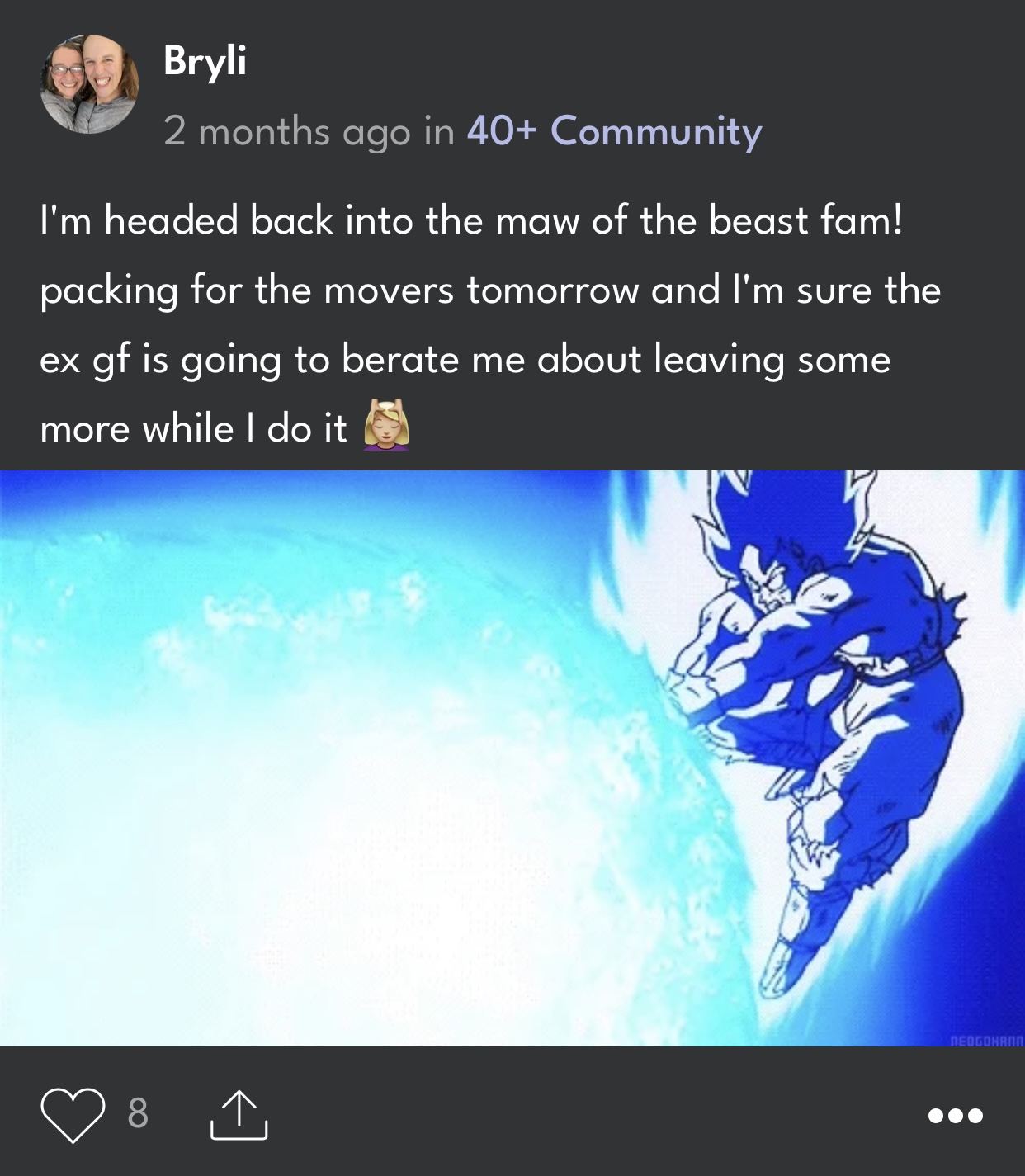Image resolution: width=1025 pixels, height=1176 pixels.
Task: Open Bryli's profile picture
Action: point(89,84)
